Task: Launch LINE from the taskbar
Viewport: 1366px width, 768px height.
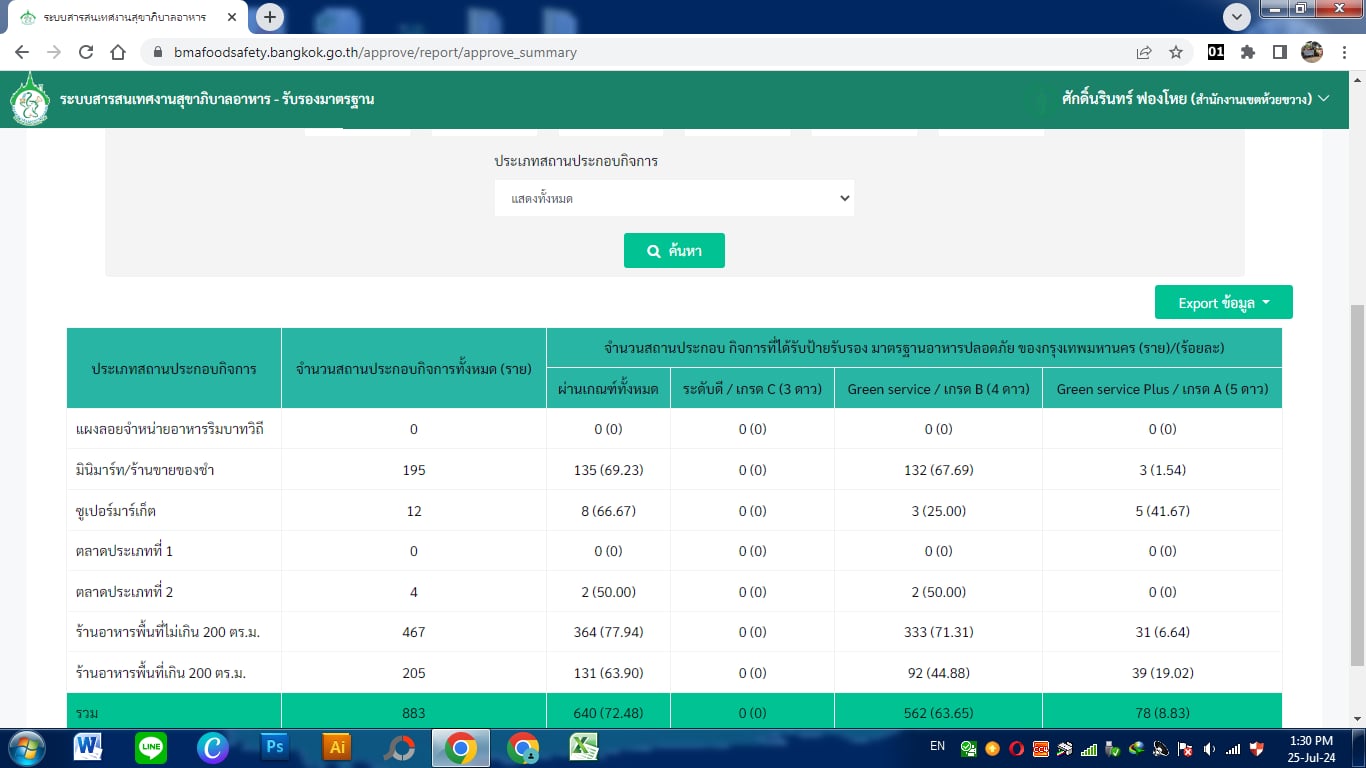Action: coord(151,747)
